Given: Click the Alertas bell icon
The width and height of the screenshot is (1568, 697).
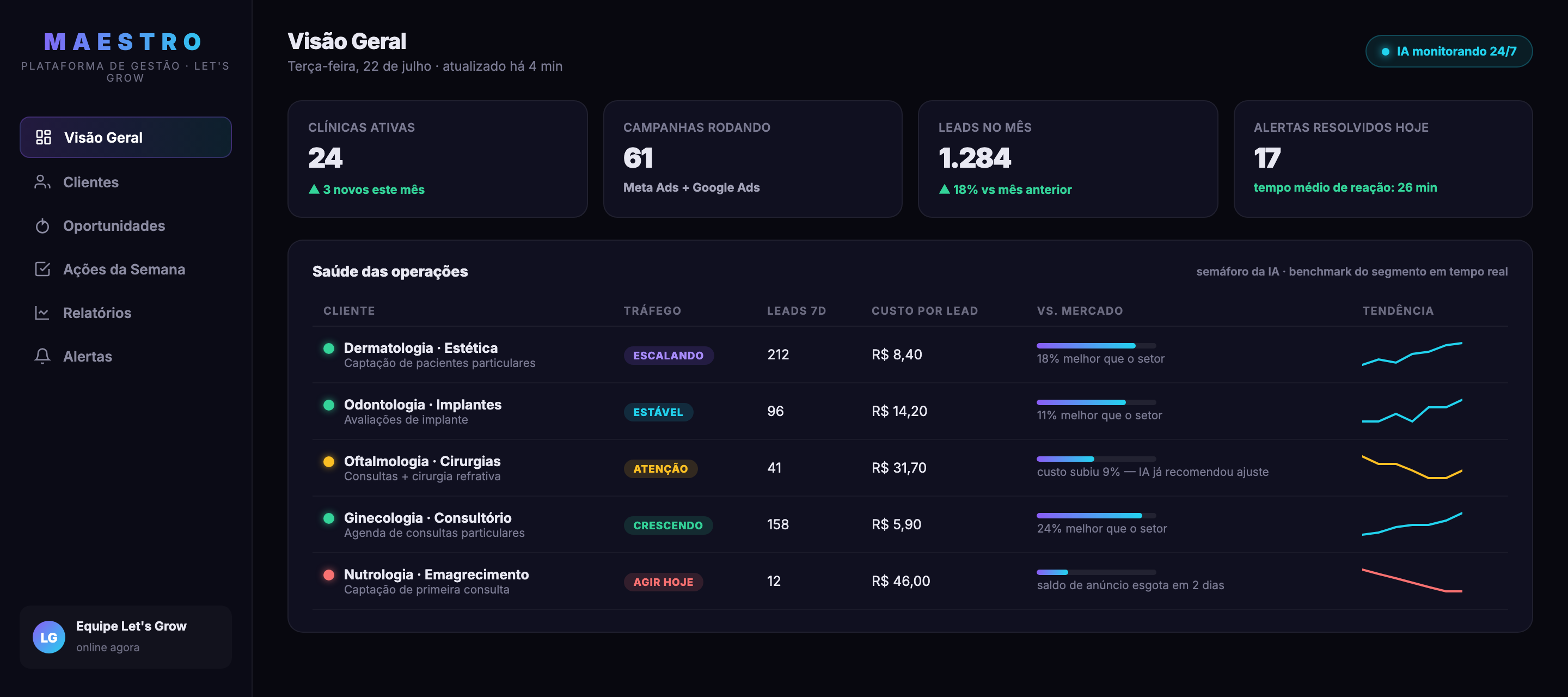Looking at the screenshot, I should tap(42, 356).
